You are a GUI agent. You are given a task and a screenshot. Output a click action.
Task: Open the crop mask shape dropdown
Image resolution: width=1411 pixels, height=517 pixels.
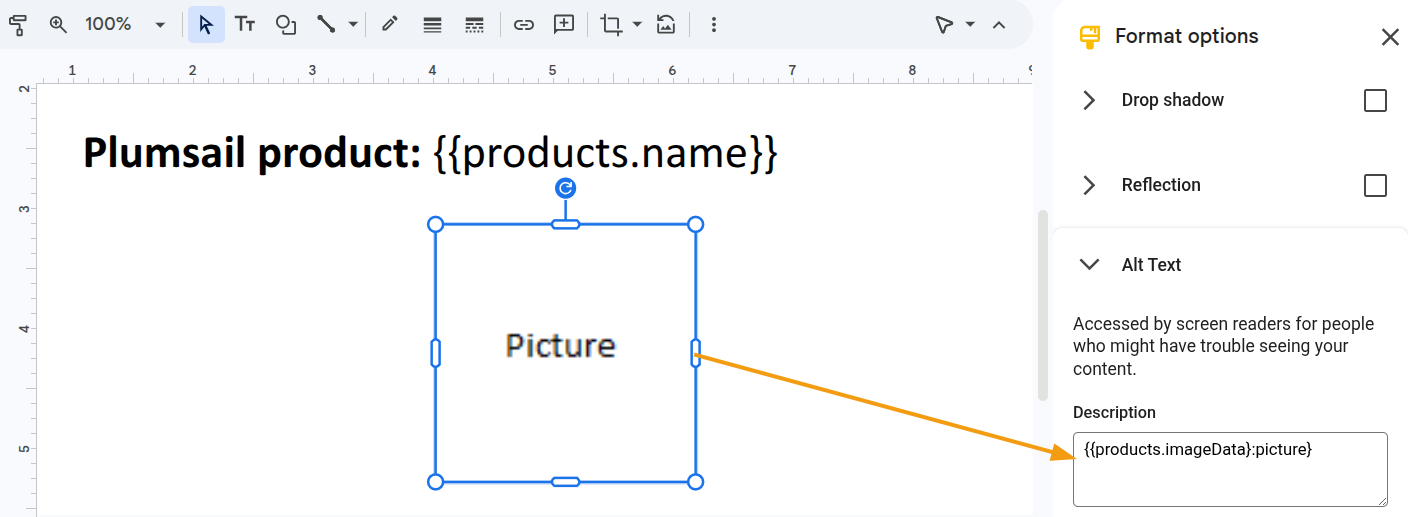637,25
